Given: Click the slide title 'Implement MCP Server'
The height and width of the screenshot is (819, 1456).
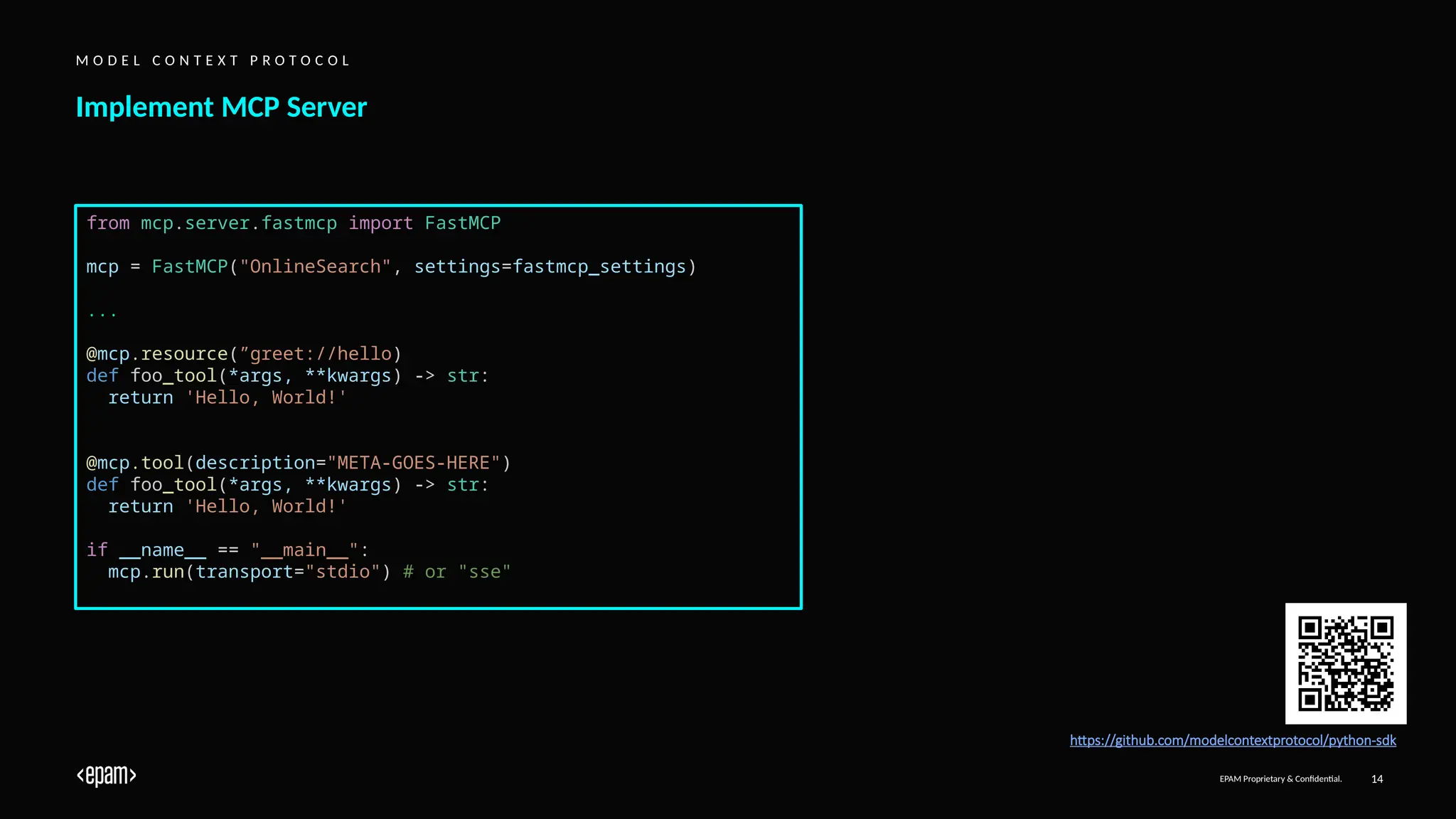Looking at the screenshot, I should pyautogui.click(x=221, y=107).
